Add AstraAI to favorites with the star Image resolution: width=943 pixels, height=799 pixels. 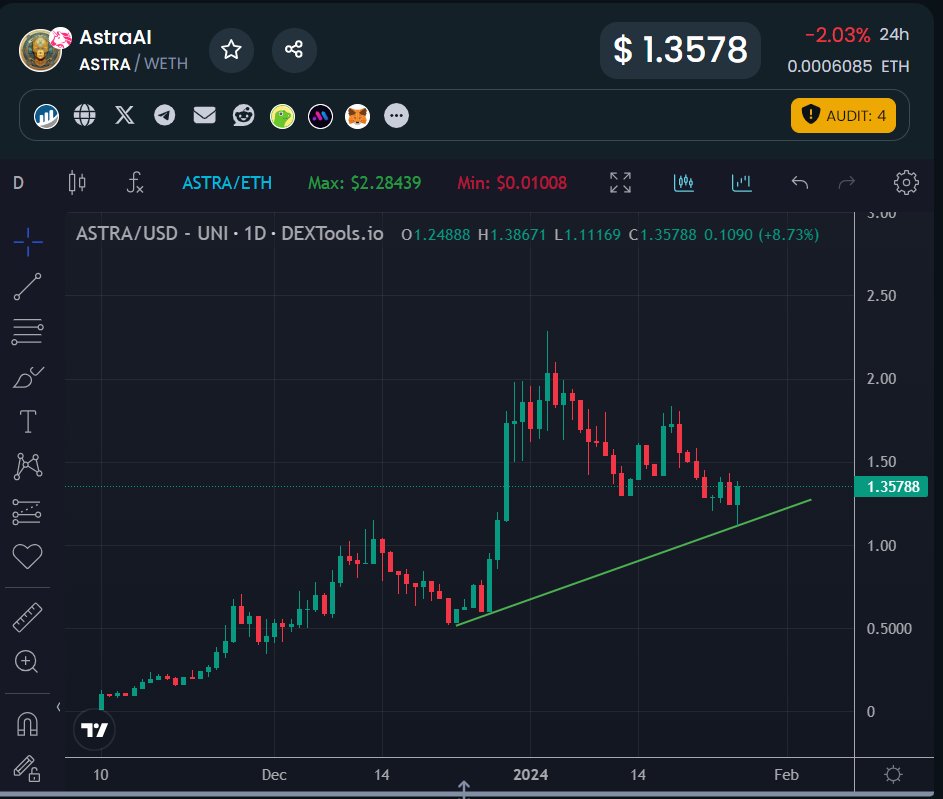[x=231, y=50]
